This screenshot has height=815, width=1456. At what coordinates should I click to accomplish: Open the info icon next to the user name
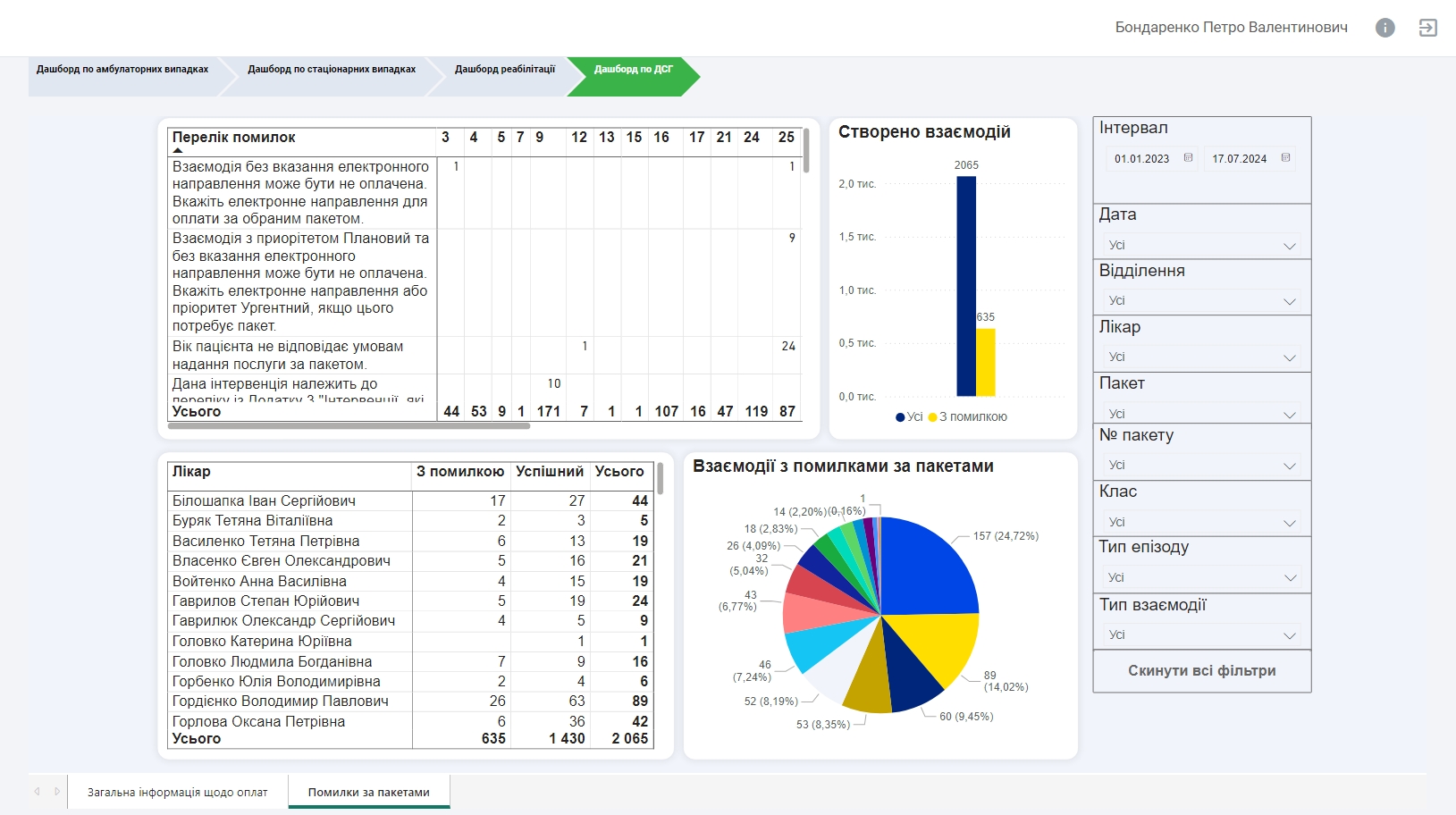(x=1384, y=28)
